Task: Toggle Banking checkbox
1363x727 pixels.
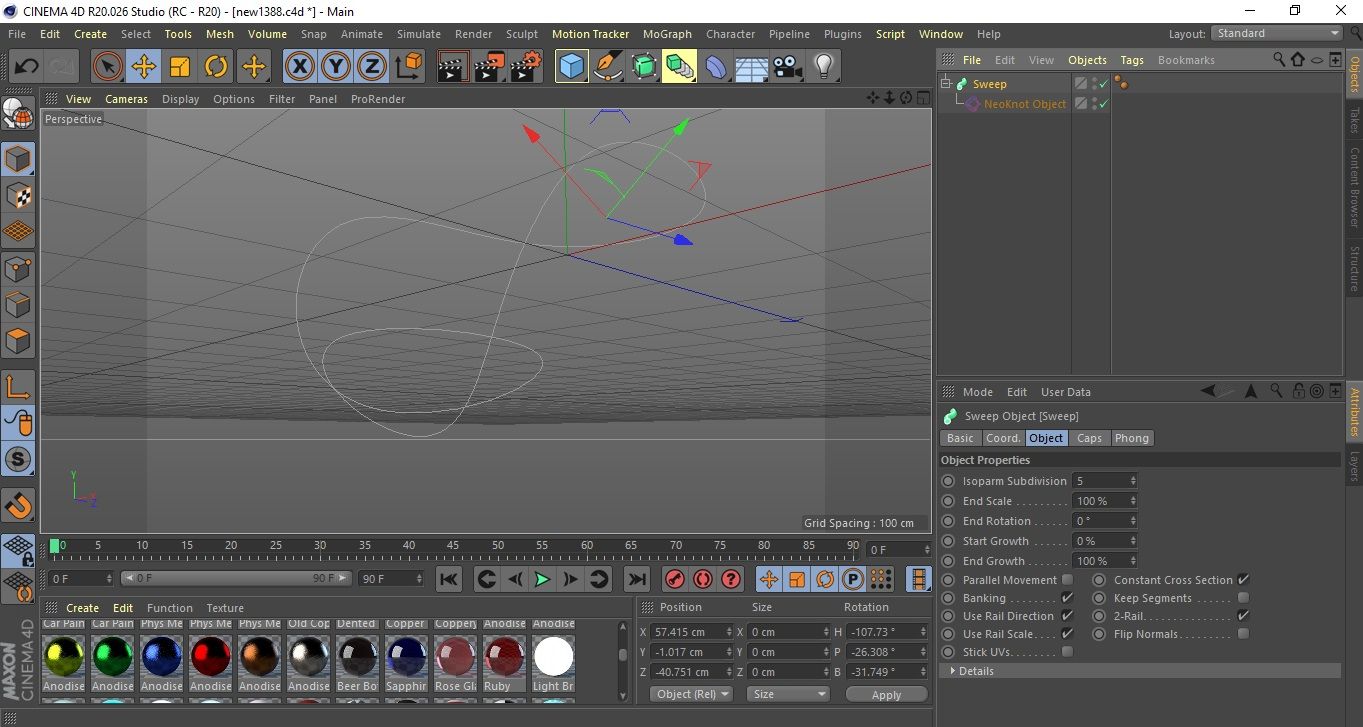Action: (1067, 598)
